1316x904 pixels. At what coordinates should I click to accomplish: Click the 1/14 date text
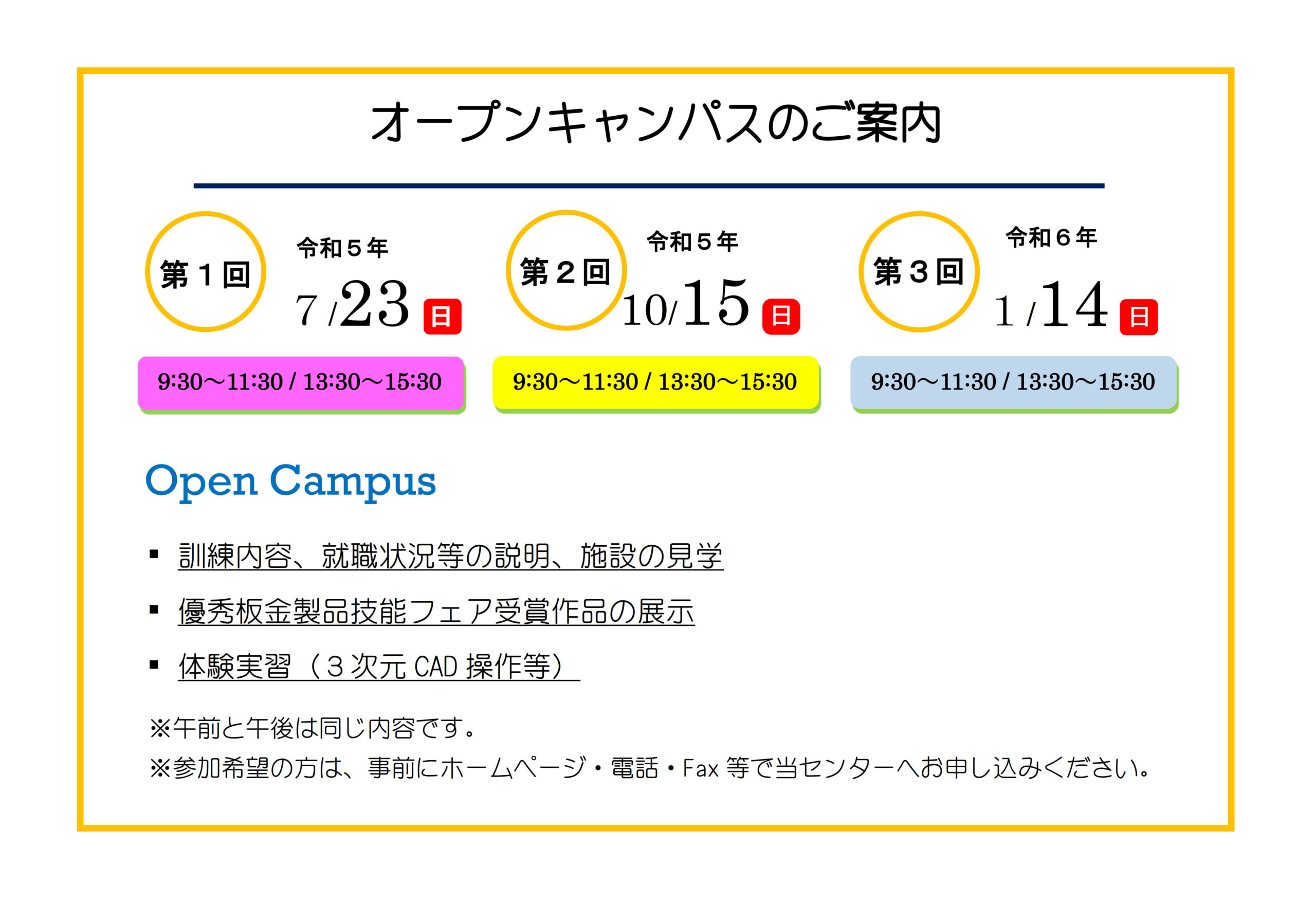pyautogui.click(x=1051, y=305)
